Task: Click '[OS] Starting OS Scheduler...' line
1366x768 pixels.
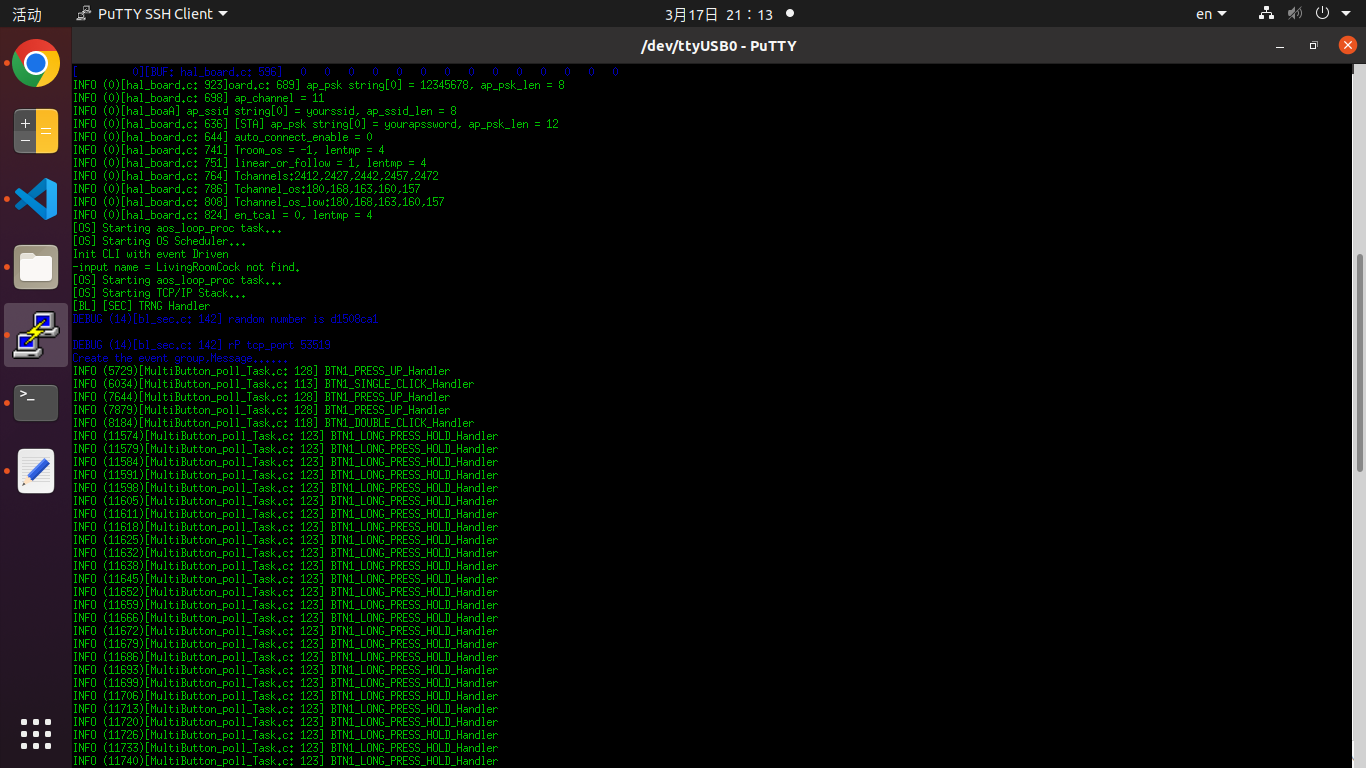Action: pyautogui.click(x=159, y=241)
